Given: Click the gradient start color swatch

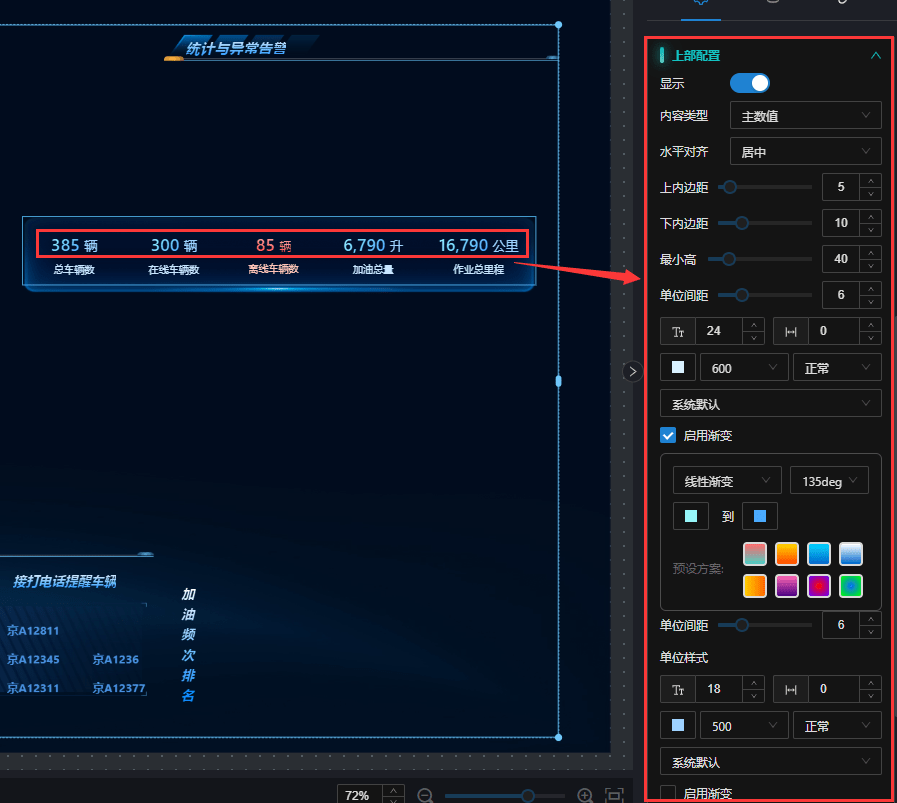Looking at the screenshot, I should (x=690, y=517).
